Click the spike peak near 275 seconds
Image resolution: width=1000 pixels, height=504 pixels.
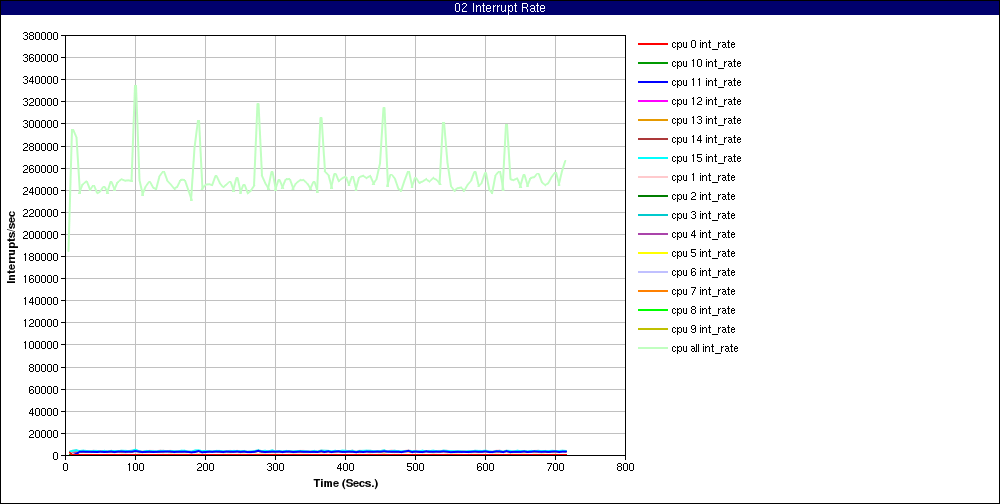pyautogui.click(x=258, y=104)
